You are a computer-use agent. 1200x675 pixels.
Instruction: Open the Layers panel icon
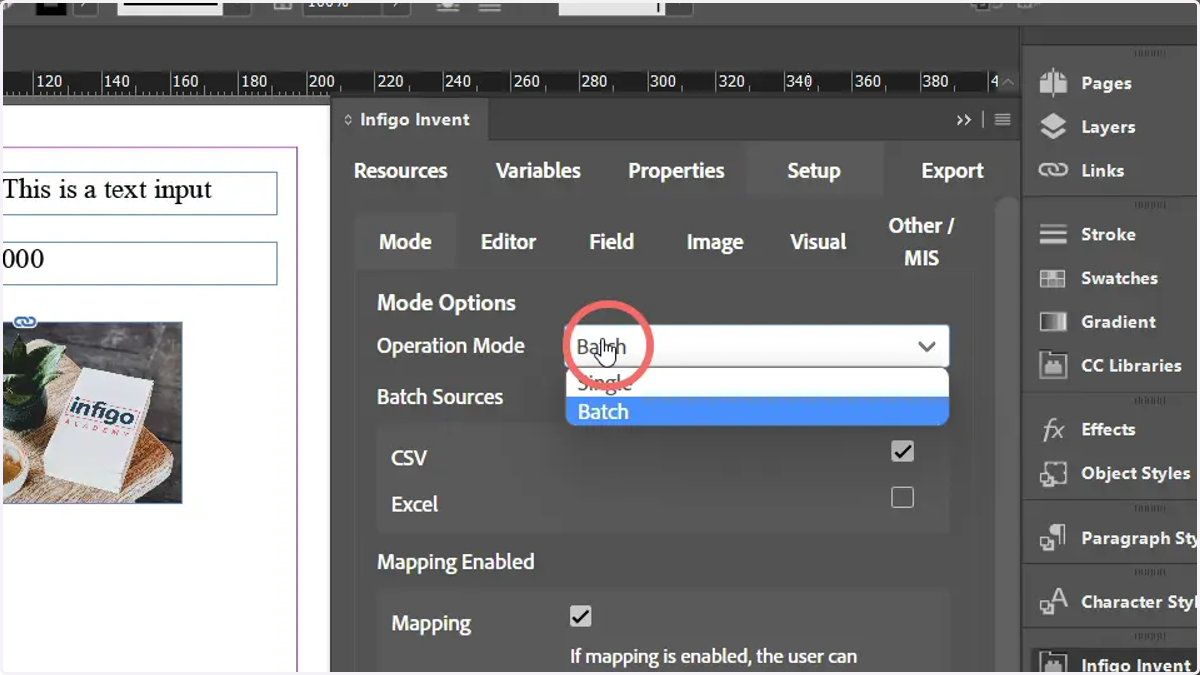coord(1053,127)
